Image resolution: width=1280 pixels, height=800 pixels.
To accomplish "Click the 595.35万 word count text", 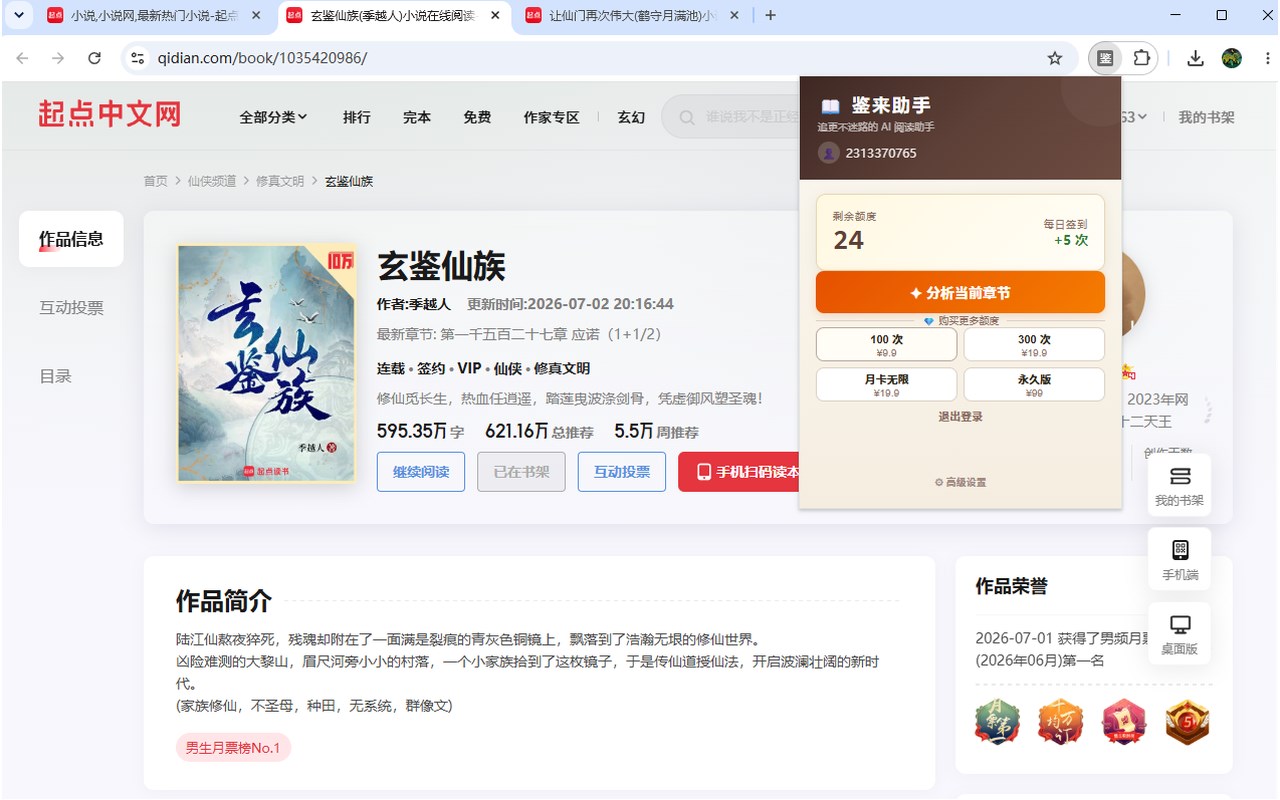I will [420, 431].
